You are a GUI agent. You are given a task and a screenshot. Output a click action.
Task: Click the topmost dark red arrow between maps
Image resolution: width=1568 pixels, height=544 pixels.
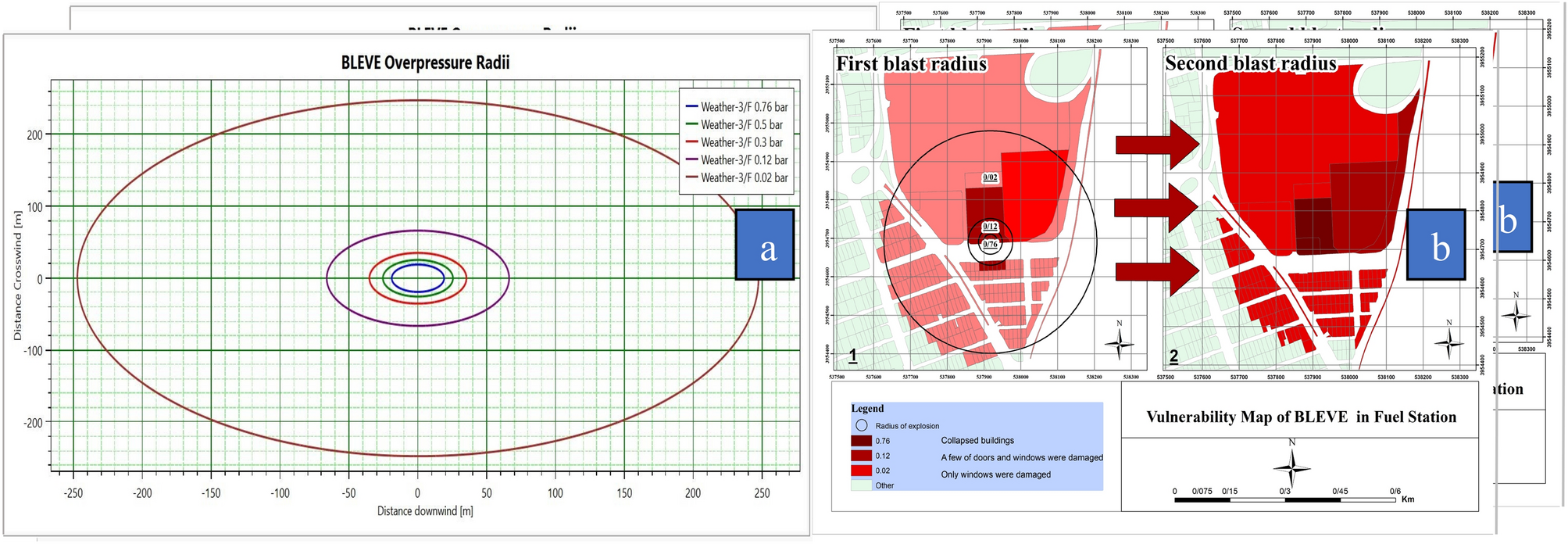(1157, 145)
